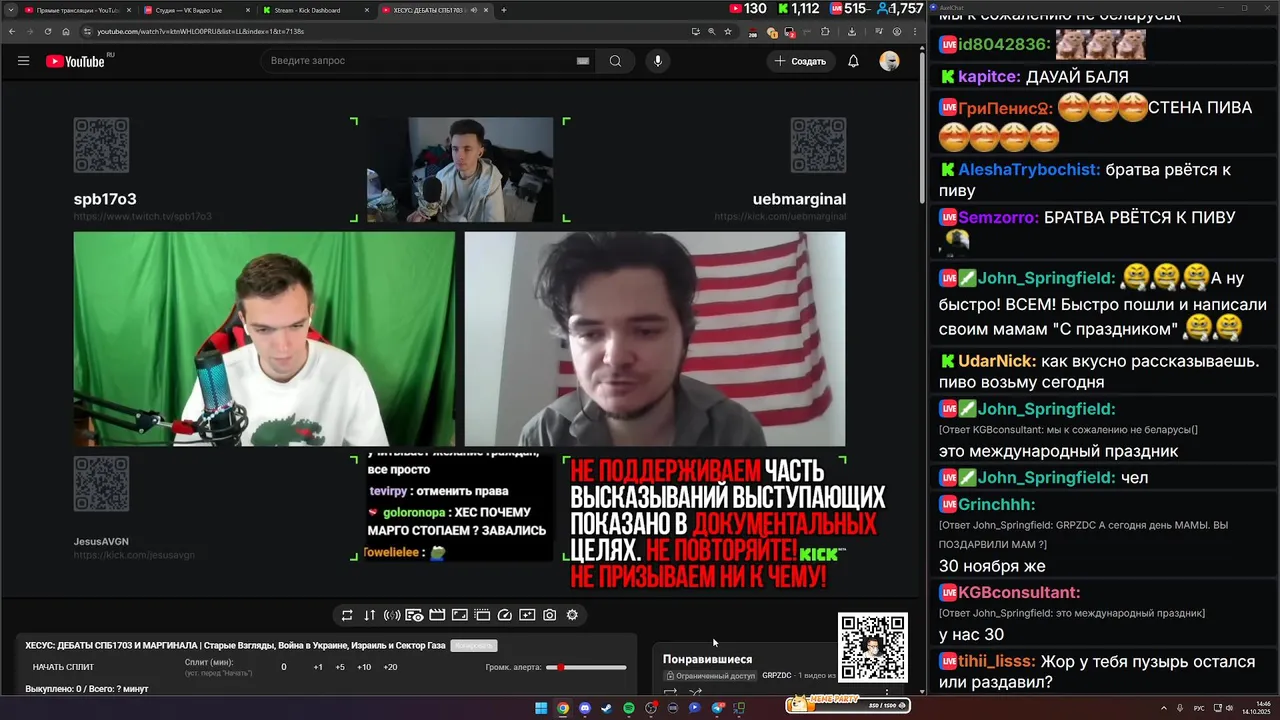Click the split minutes value field
Image resolution: width=1280 pixels, height=720 pixels.
tap(283, 667)
